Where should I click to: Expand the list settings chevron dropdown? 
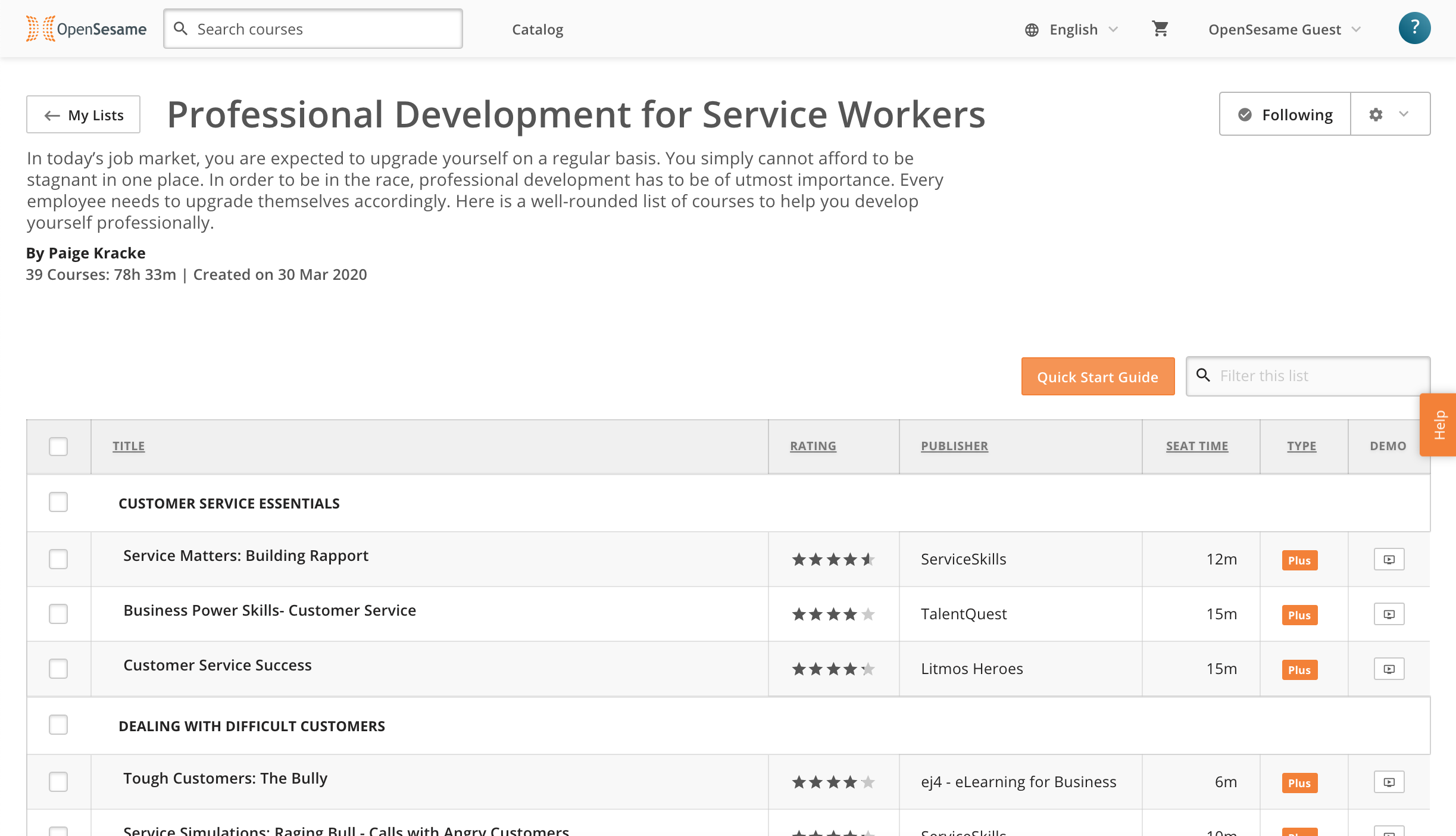[x=1404, y=114]
